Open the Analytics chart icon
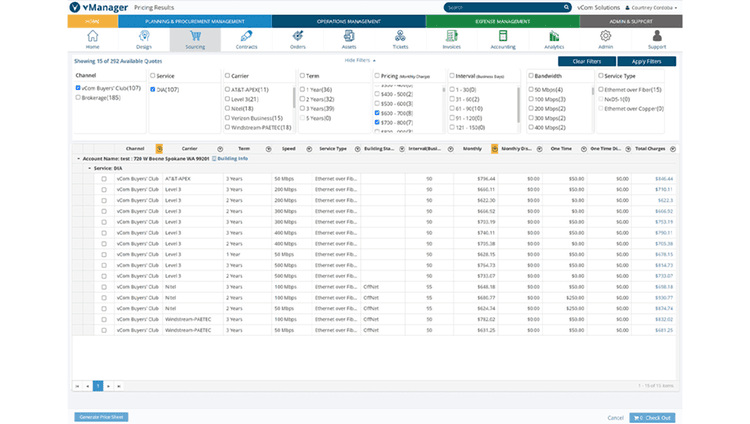Viewport: 750px width, 424px height. coord(554,36)
